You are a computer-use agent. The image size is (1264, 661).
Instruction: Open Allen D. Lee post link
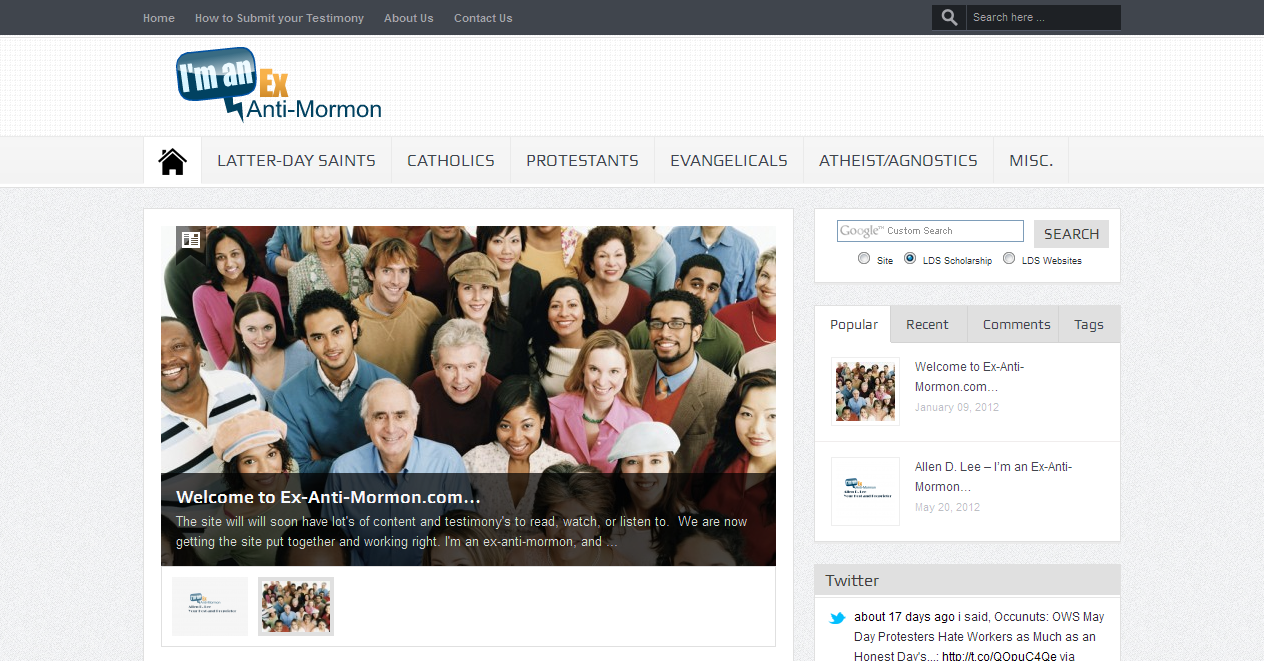pyautogui.click(x=993, y=477)
